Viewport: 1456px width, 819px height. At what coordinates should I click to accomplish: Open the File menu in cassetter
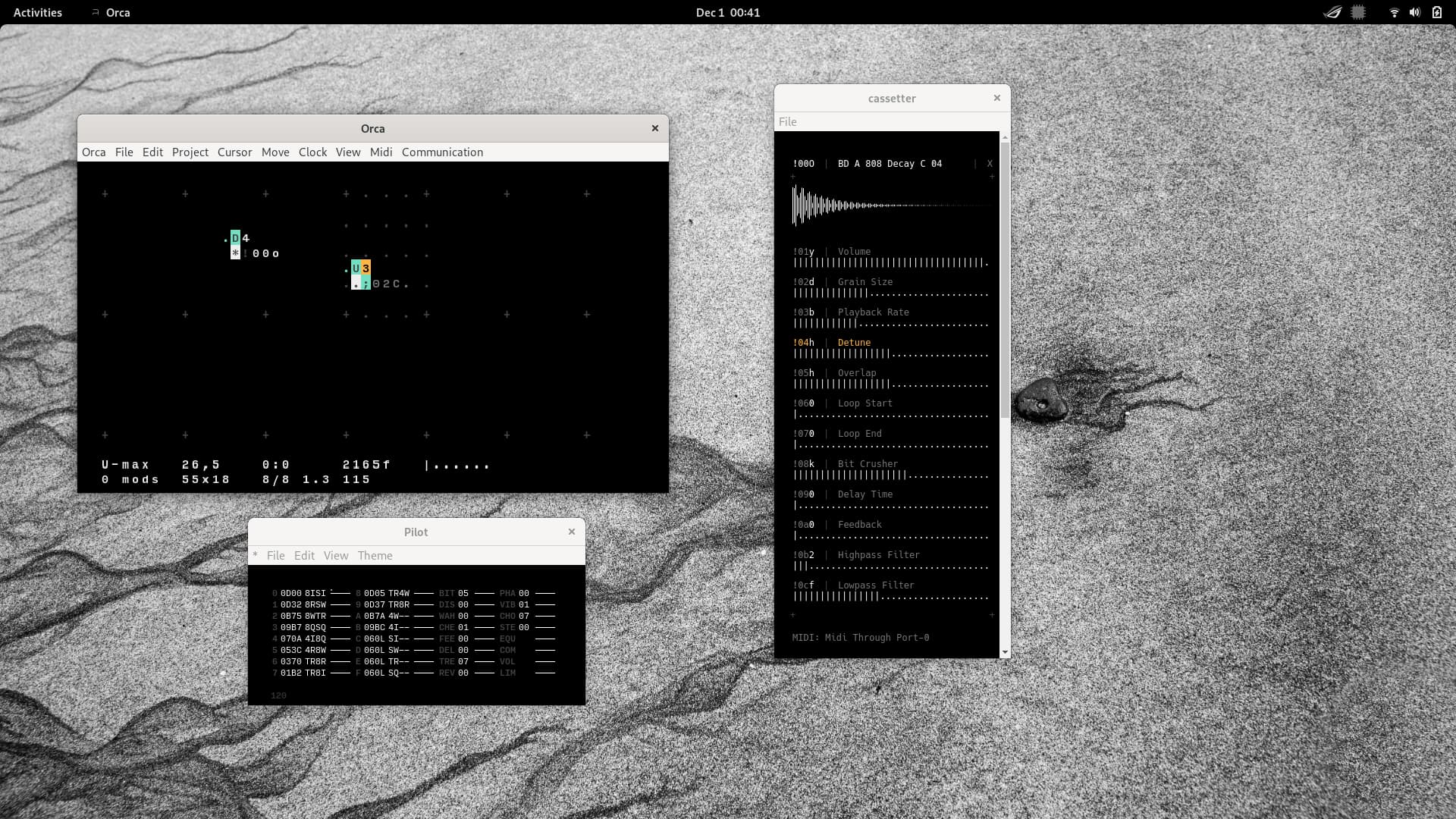point(787,121)
